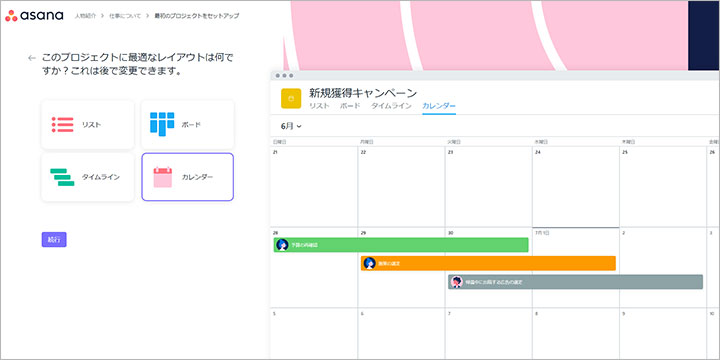Screen dimensions: 720x360
Task: Click the avatar on the green task
Action: (x=282, y=245)
